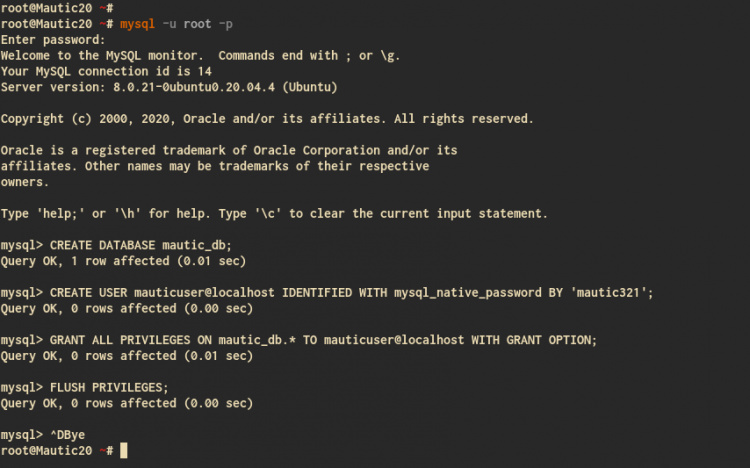This screenshot has width=750, height=468.
Task: Click the 'GRANT ALL PRIVILEGES' statement
Action: pyautogui.click(x=122, y=340)
